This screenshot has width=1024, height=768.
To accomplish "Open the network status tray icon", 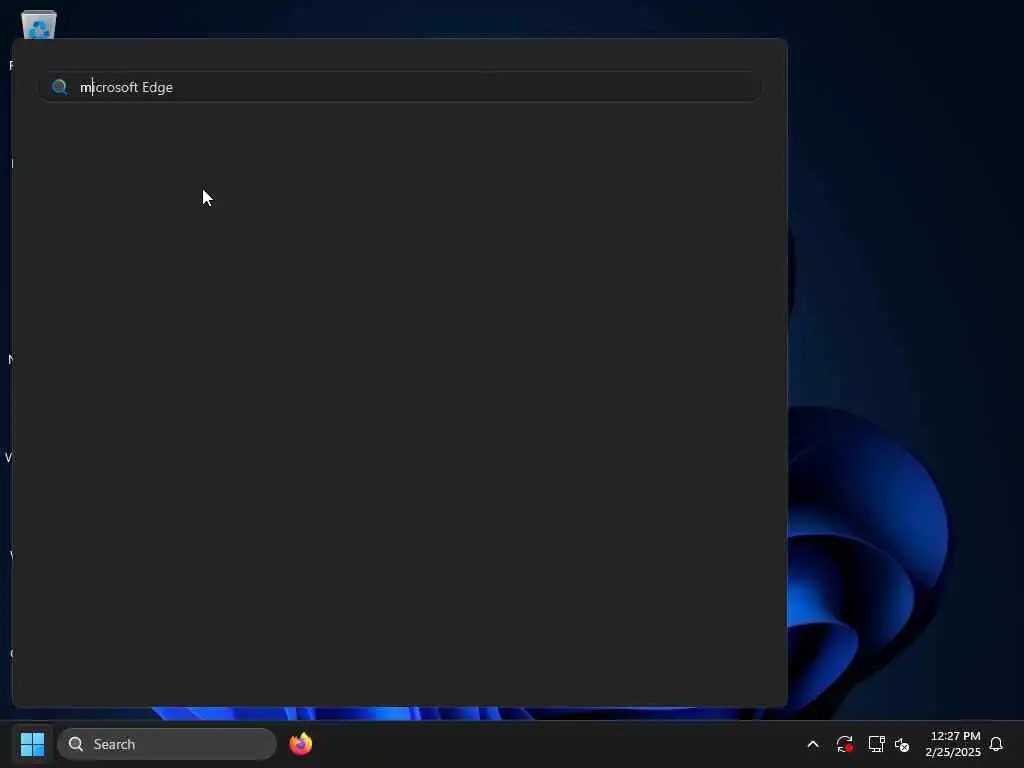I will tap(876, 744).
